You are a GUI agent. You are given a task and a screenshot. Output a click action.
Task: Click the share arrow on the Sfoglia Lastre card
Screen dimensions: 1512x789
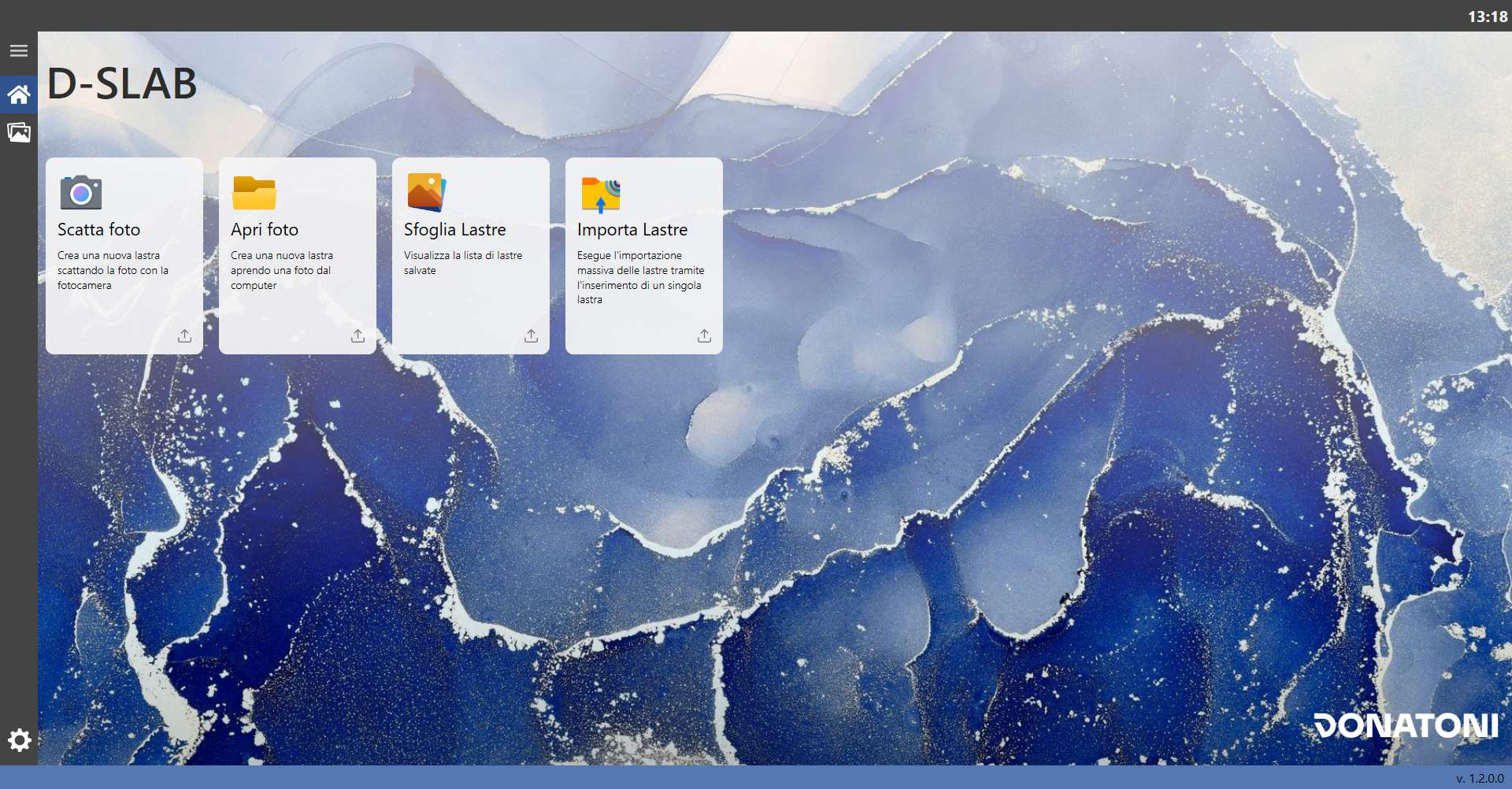pyautogui.click(x=531, y=336)
